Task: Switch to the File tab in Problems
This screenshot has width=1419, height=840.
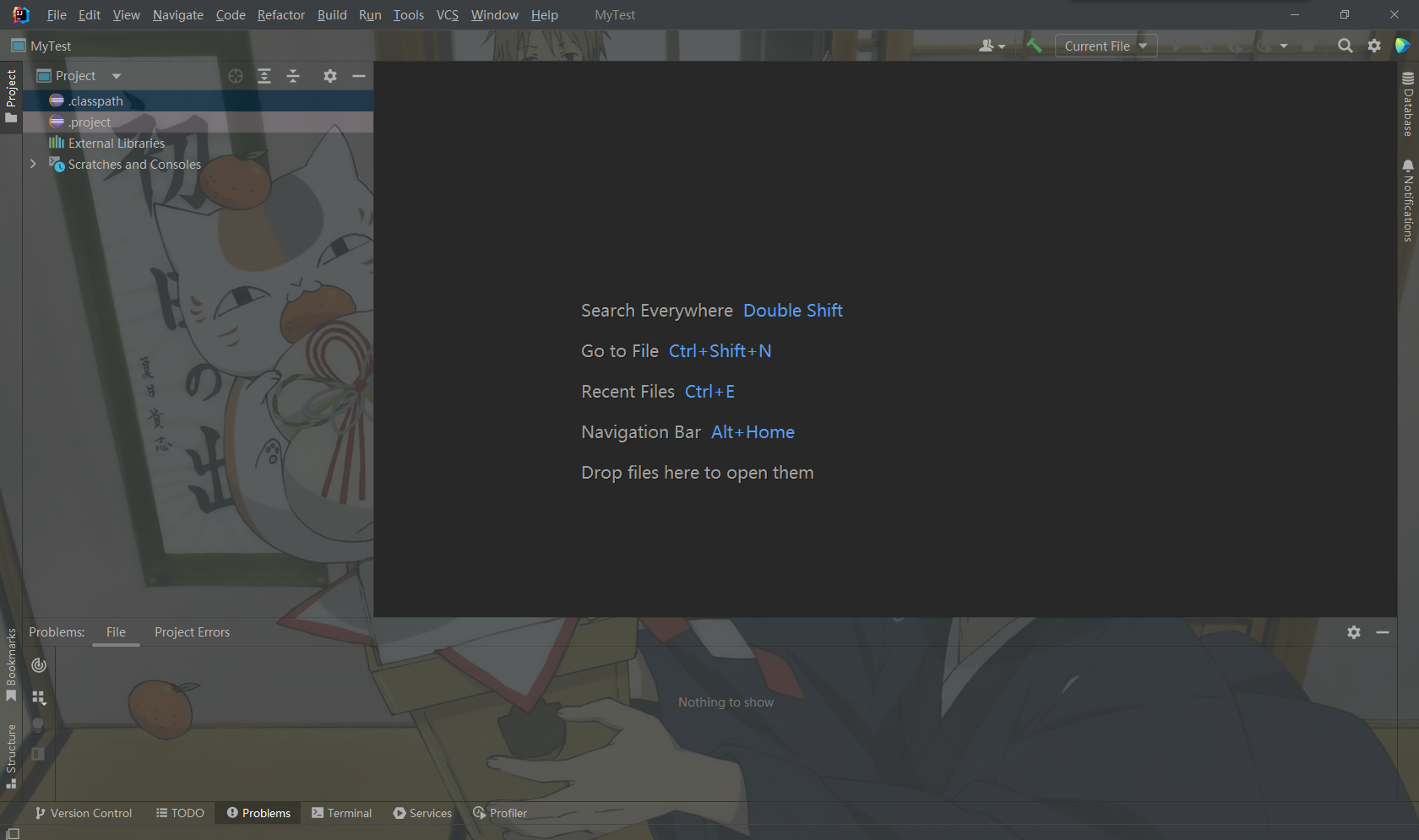Action: pyautogui.click(x=116, y=632)
